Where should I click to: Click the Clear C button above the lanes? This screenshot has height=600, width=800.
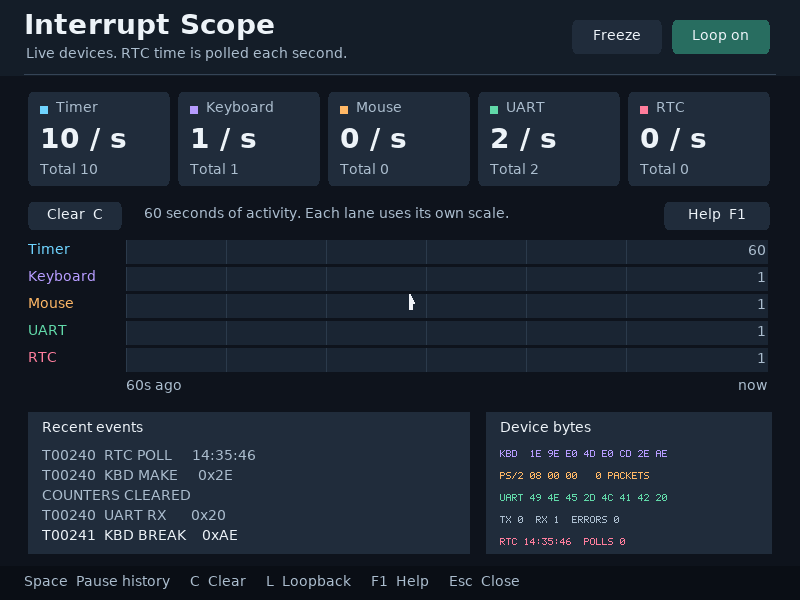pos(75,215)
